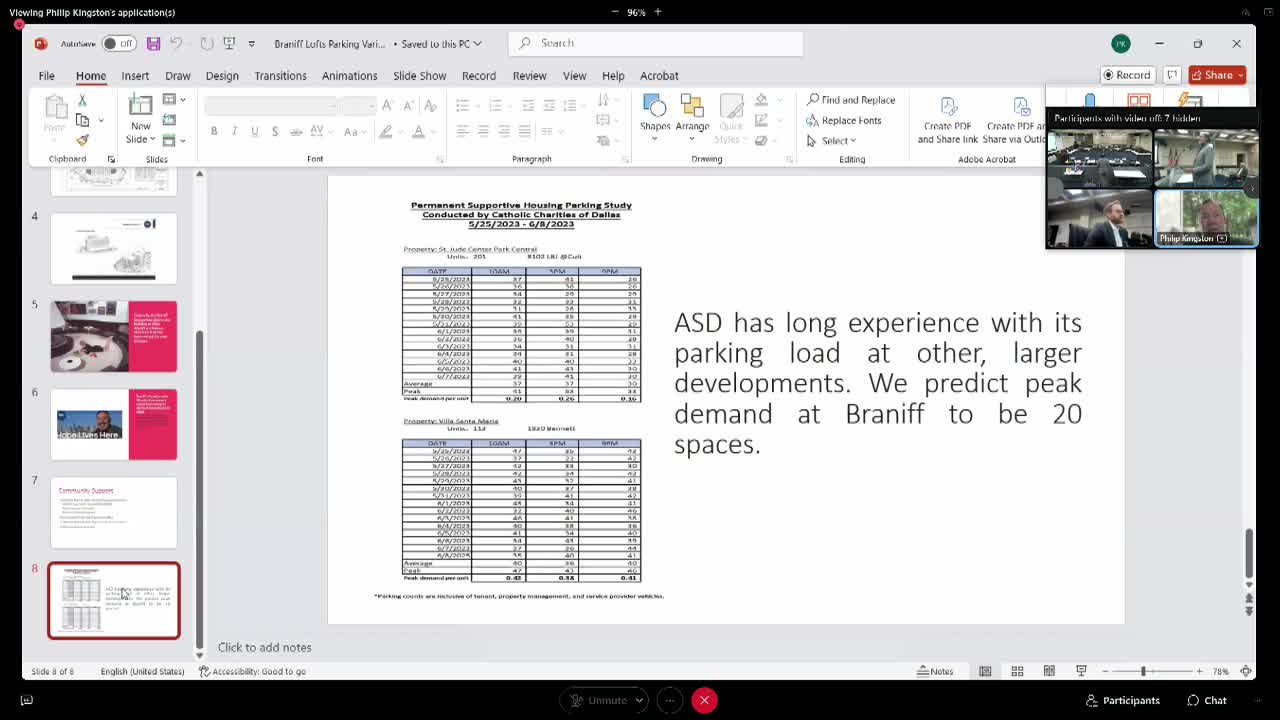Click the New Slide button

(x=141, y=120)
